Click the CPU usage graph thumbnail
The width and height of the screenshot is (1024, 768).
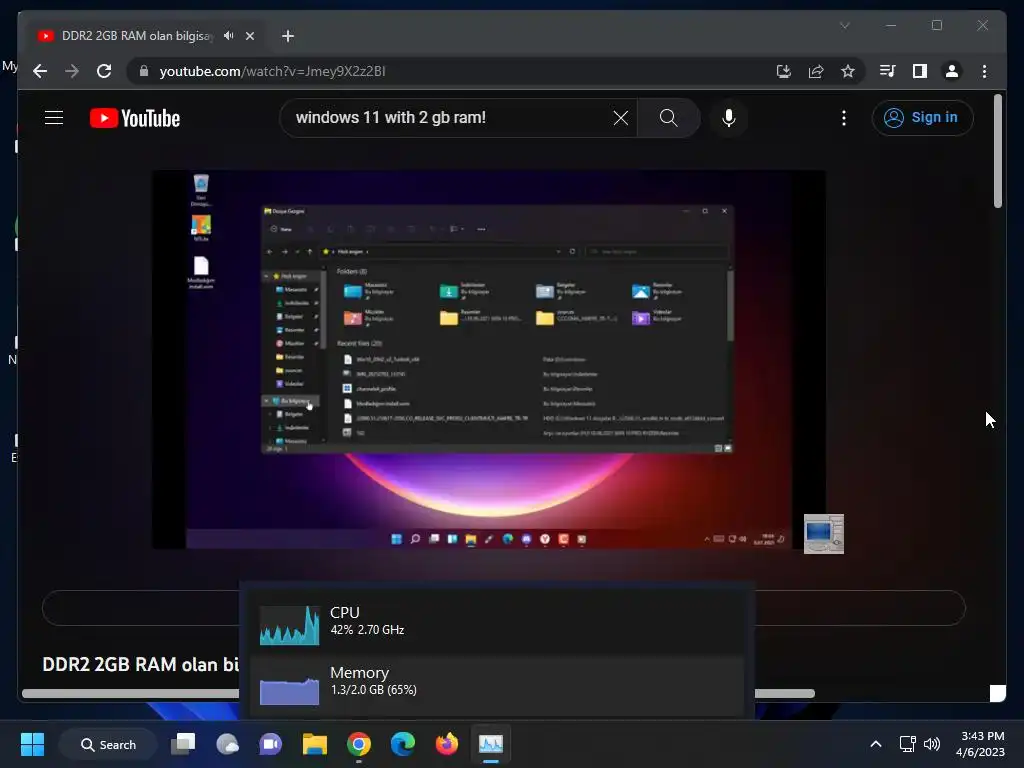click(x=289, y=625)
